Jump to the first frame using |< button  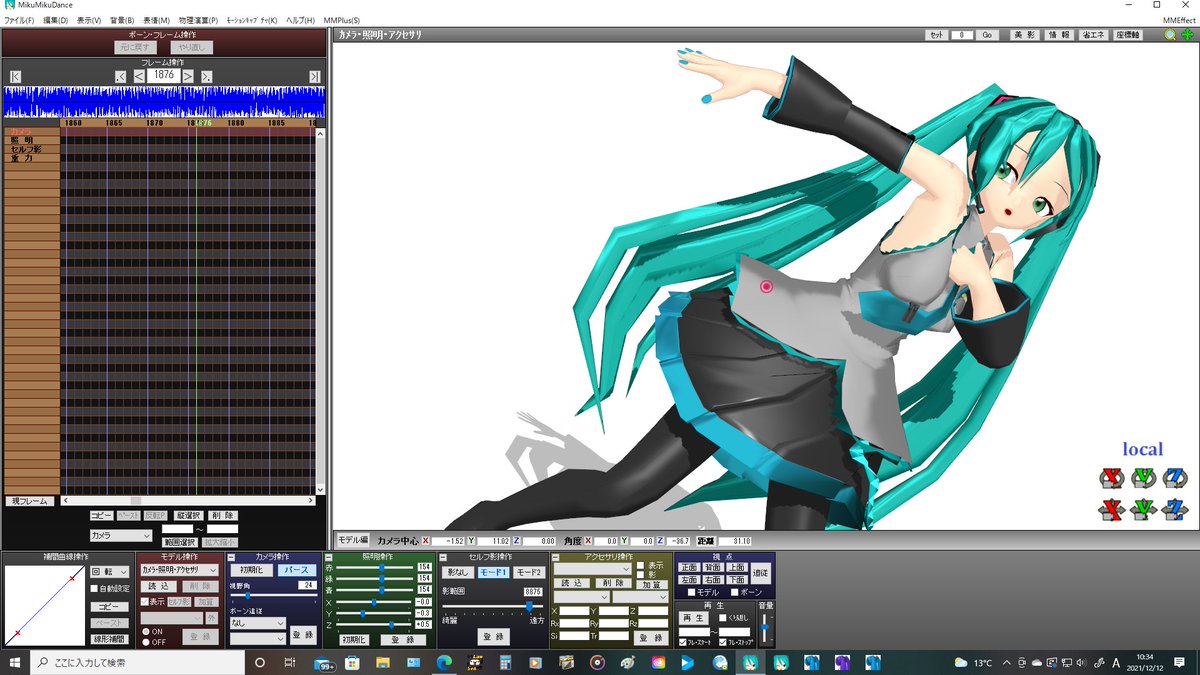pyautogui.click(x=15, y=76)
